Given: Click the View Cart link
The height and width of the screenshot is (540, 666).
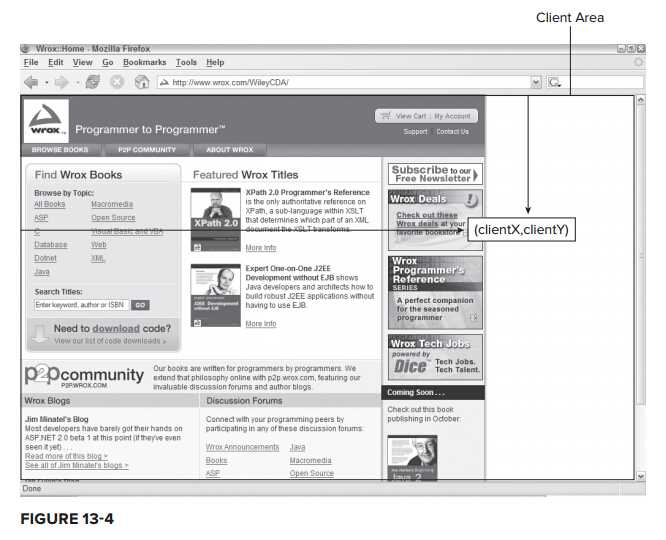Looking at the screenshot, I should [x=410, y=116].
